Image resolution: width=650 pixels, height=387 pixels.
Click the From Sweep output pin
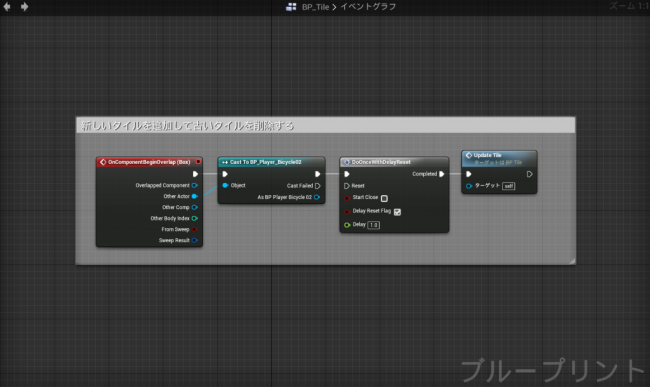(x=194, y=229)
